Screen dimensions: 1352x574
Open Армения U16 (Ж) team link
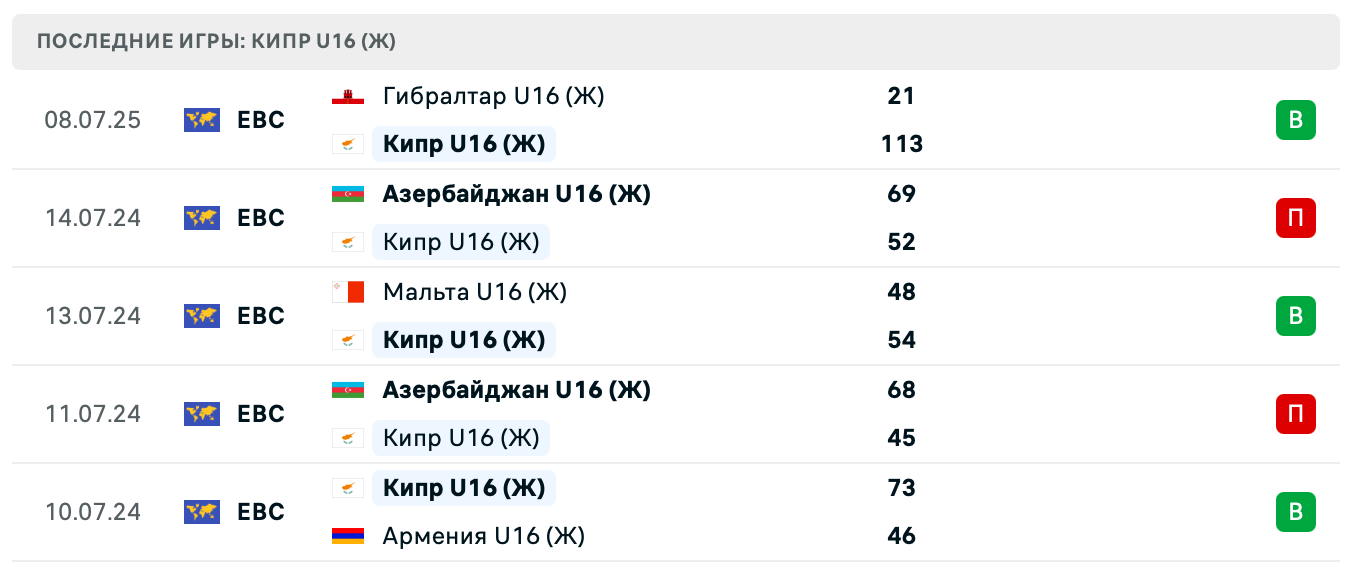483,536
